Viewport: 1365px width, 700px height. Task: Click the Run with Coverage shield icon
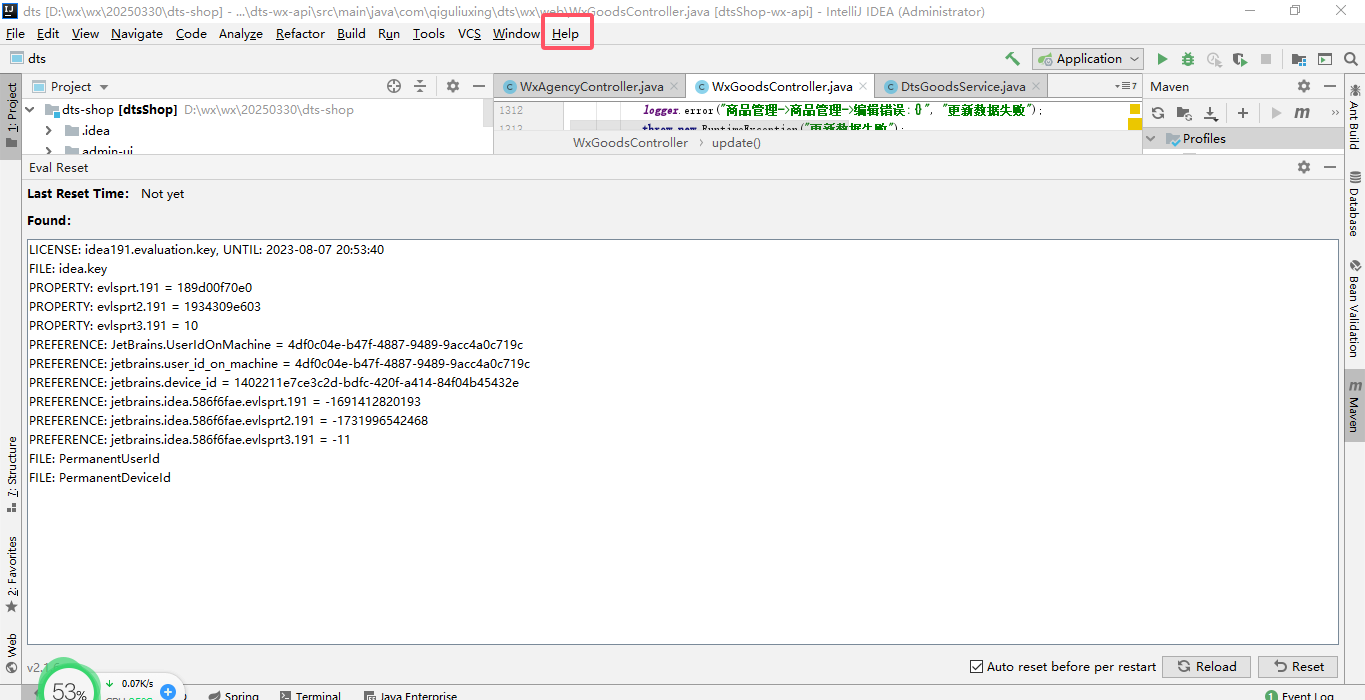click(1240, 59)
